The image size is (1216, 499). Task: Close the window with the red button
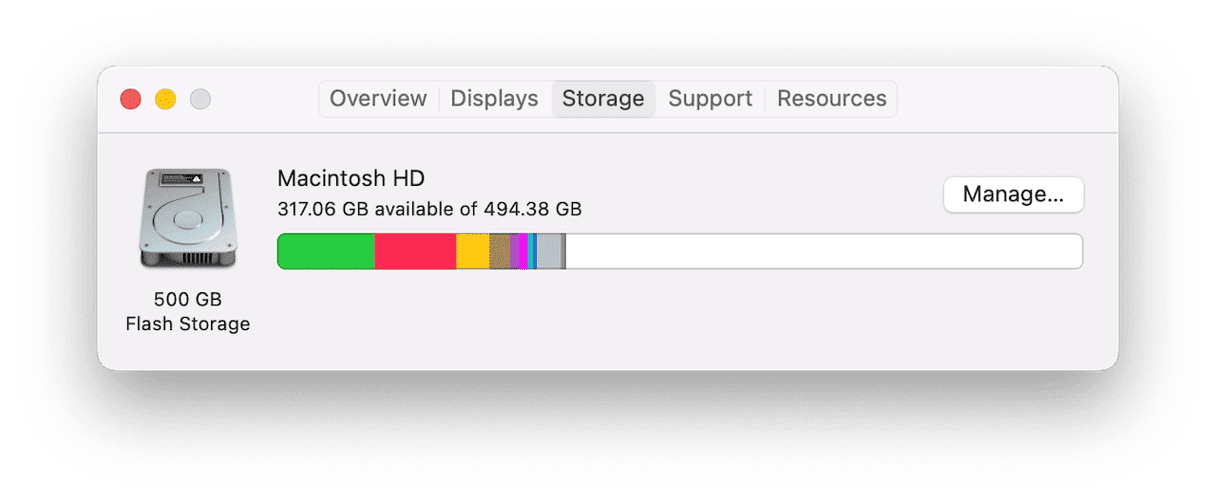click(131, 99)
